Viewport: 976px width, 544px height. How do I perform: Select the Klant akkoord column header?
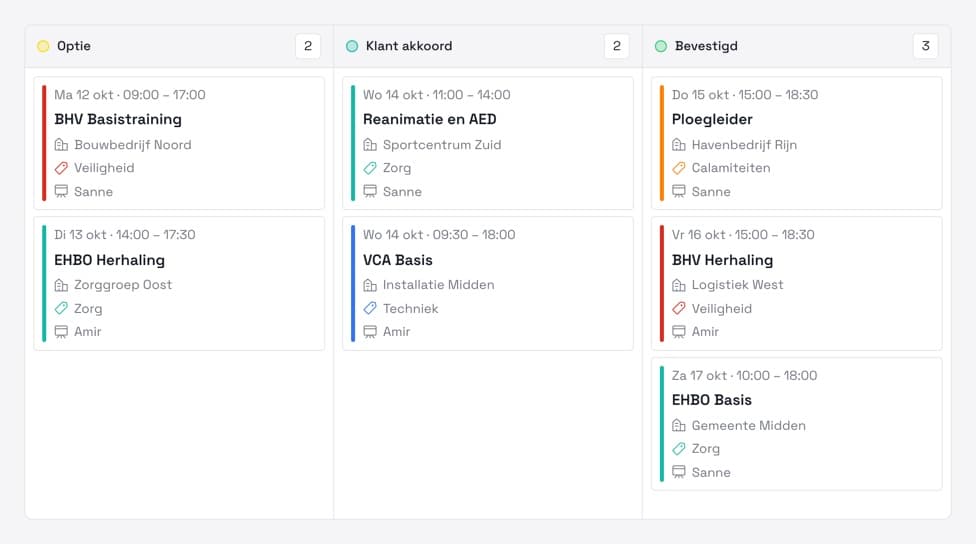(488, 47)
